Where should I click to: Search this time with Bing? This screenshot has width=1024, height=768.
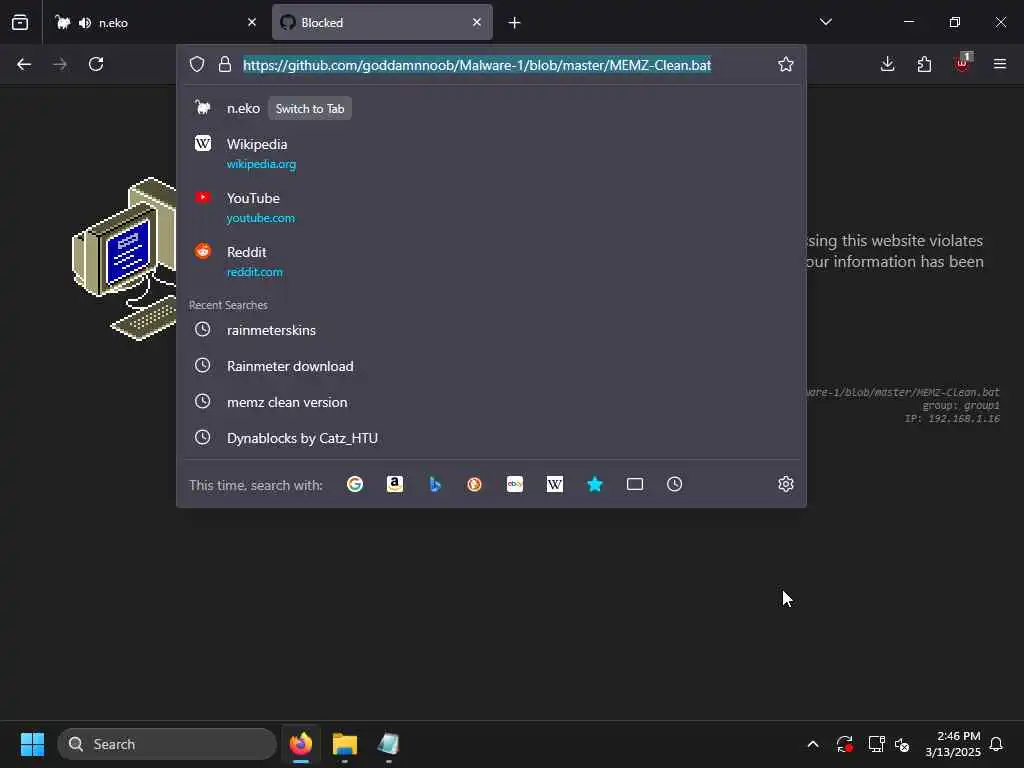(x=434, y=484)
